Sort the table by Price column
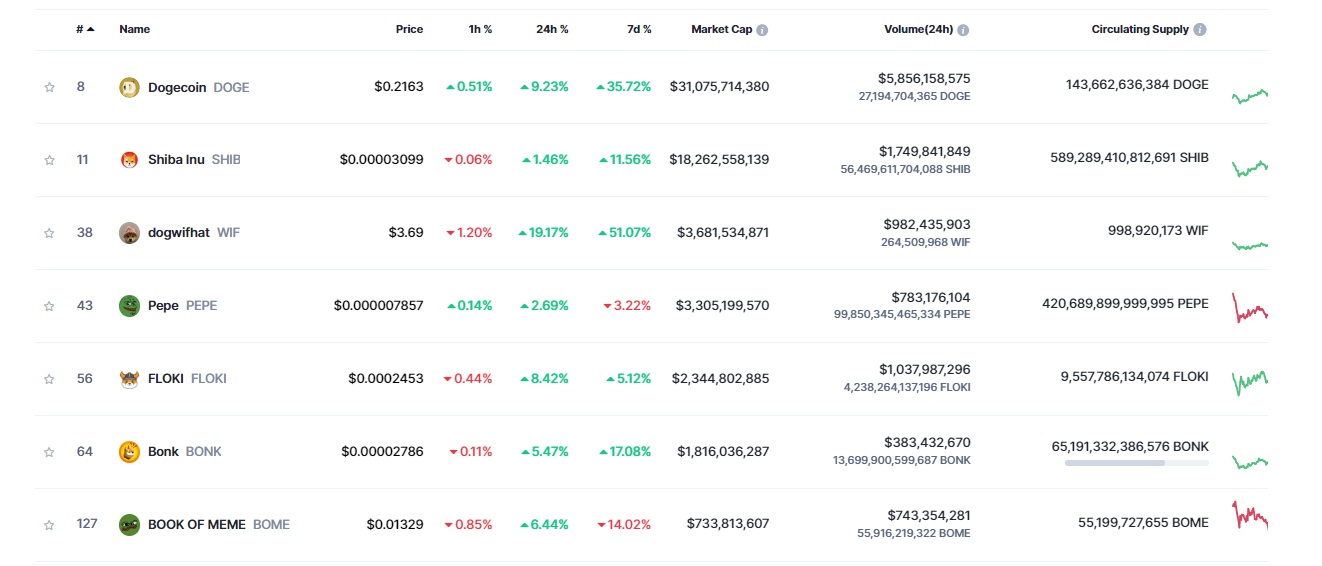Screen dimensions: 1322x566 [x=409, y=29]
